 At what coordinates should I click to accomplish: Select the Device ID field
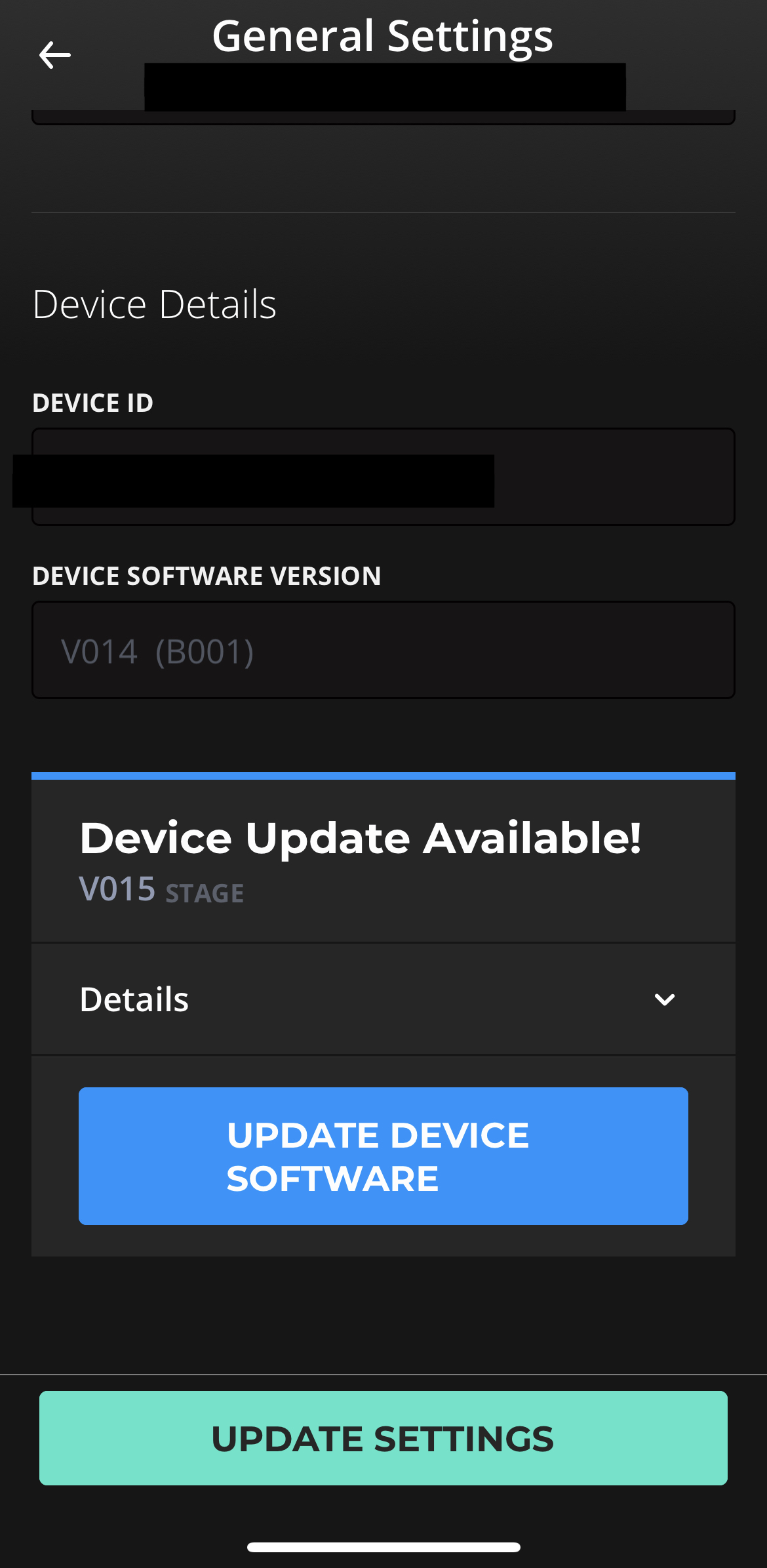point(383,477)
